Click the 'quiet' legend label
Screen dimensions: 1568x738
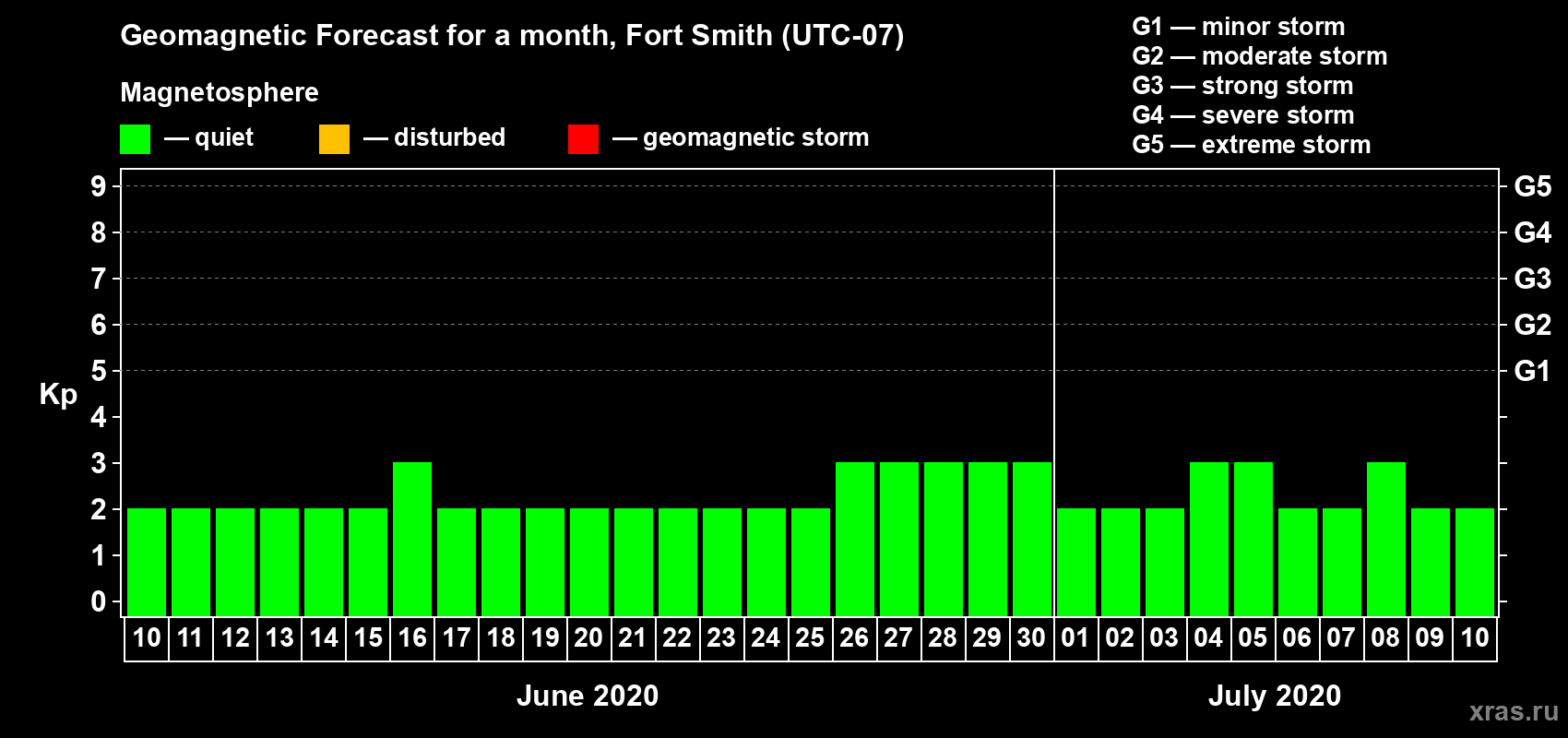pyautogui.click(x=224, y=137)
